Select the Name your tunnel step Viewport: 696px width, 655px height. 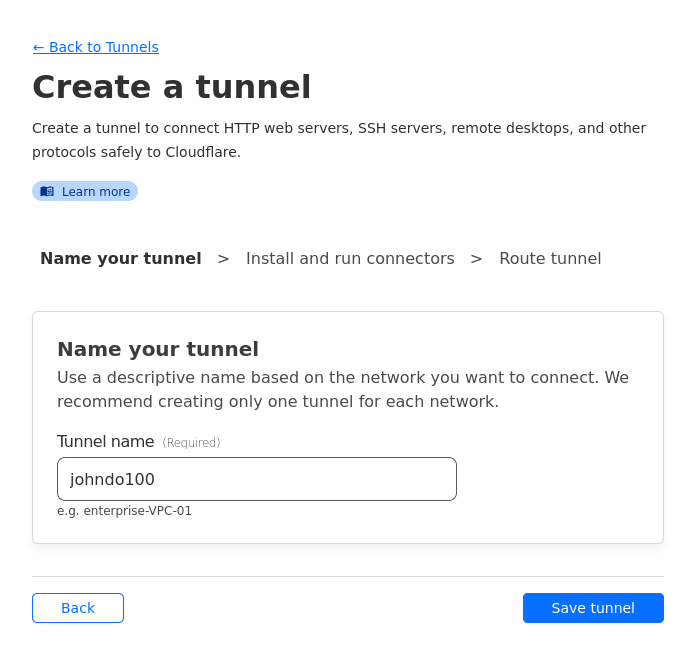[x=120, y=258]
